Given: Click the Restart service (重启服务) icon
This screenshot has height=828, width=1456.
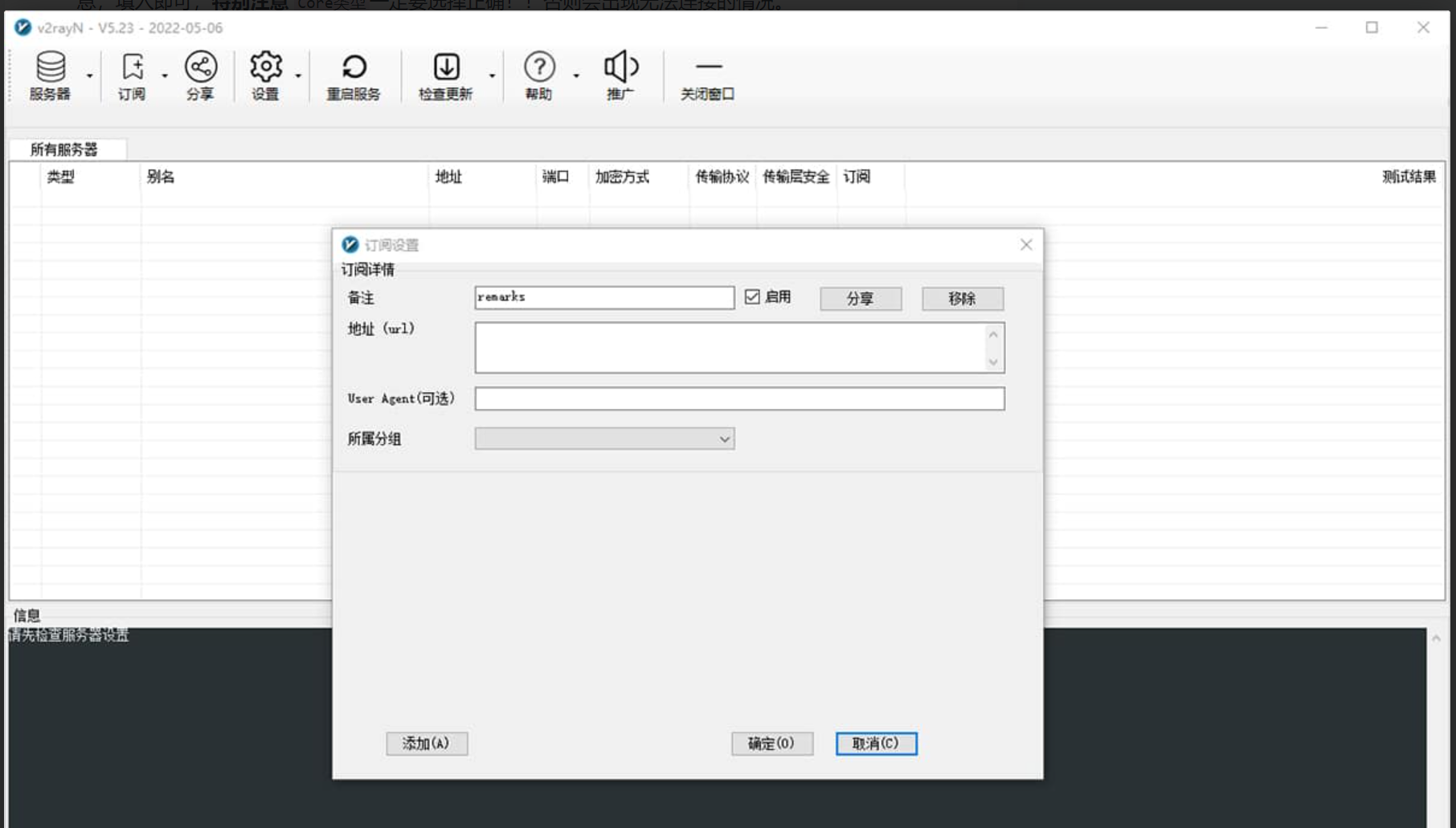Looking at the screenshot, I should click(x=354, y=75).
